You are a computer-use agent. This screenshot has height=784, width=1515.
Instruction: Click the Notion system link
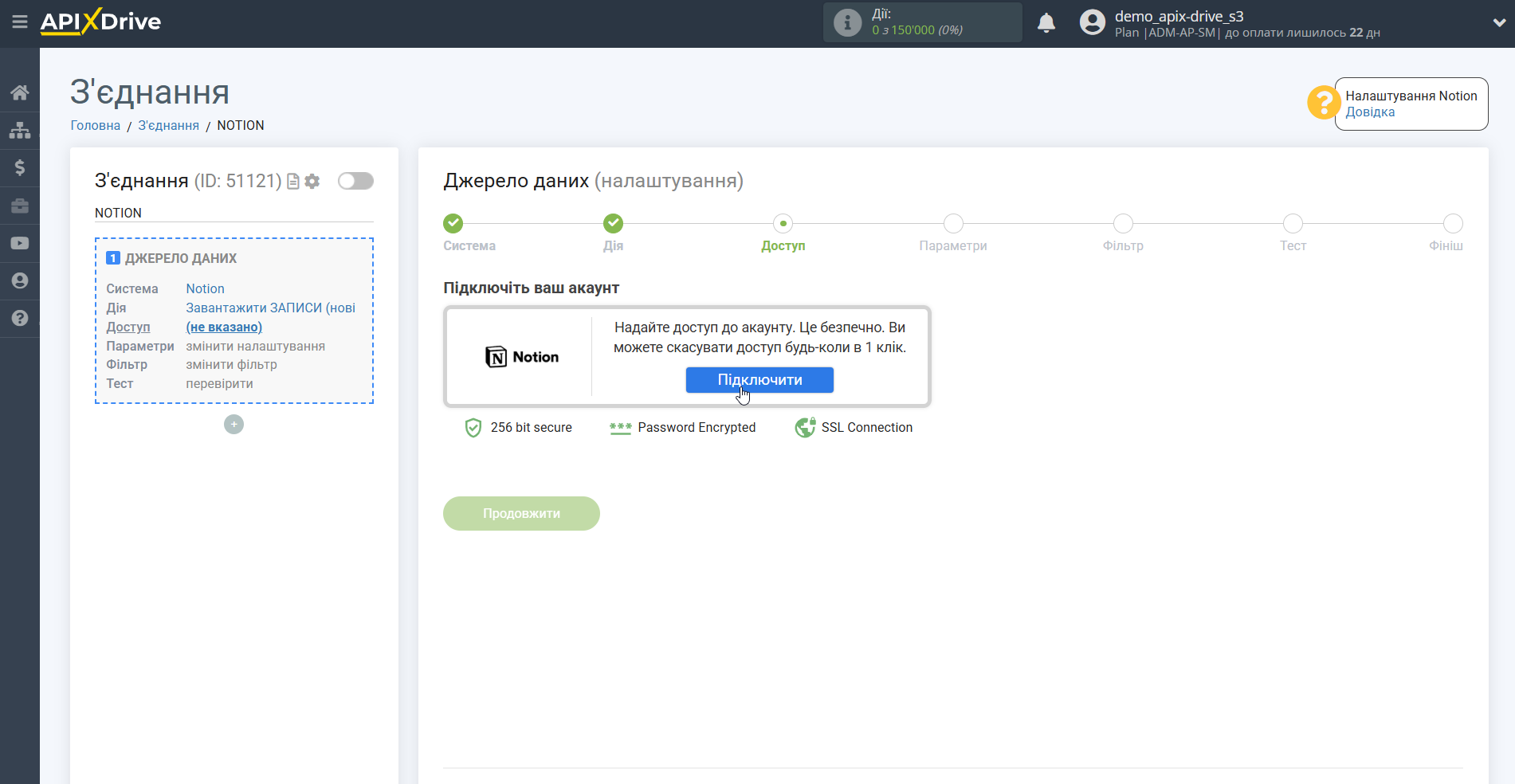click(x=205, y=288)
